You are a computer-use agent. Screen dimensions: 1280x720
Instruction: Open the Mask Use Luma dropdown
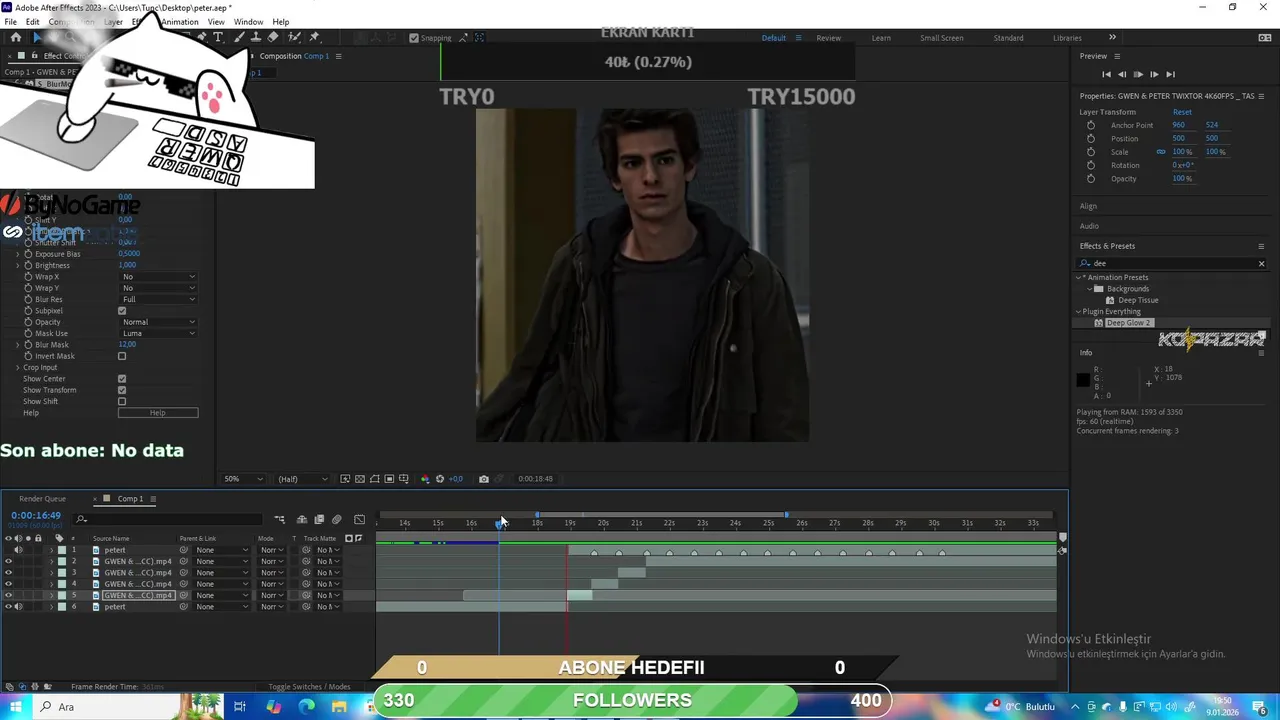(158, 333)
